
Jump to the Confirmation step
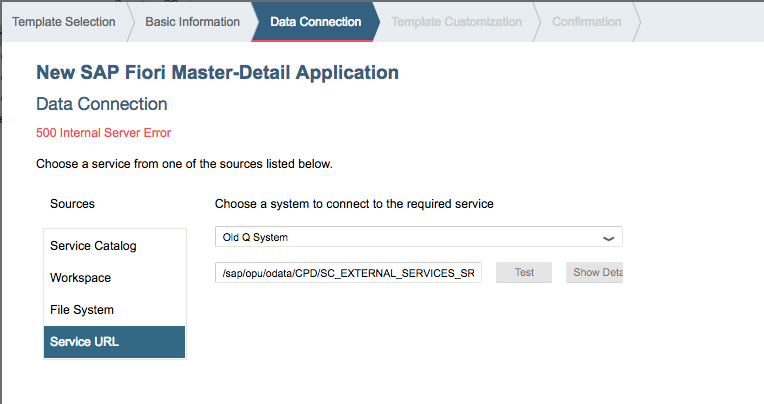(x=587, y=22)
